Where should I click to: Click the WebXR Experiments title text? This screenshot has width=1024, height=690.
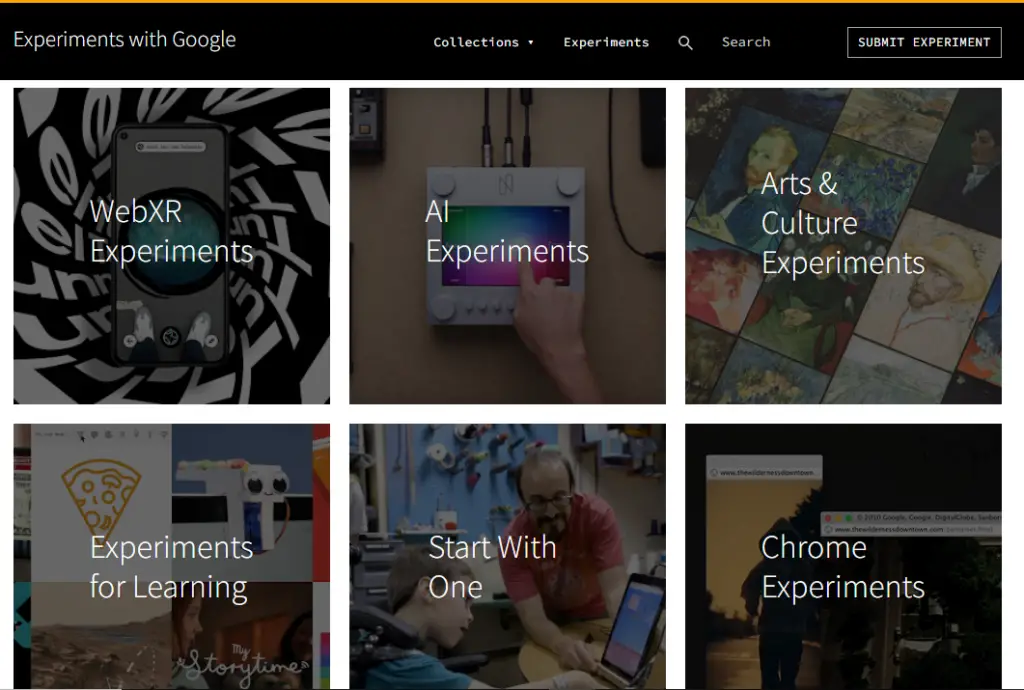click(x=171, y=231)
